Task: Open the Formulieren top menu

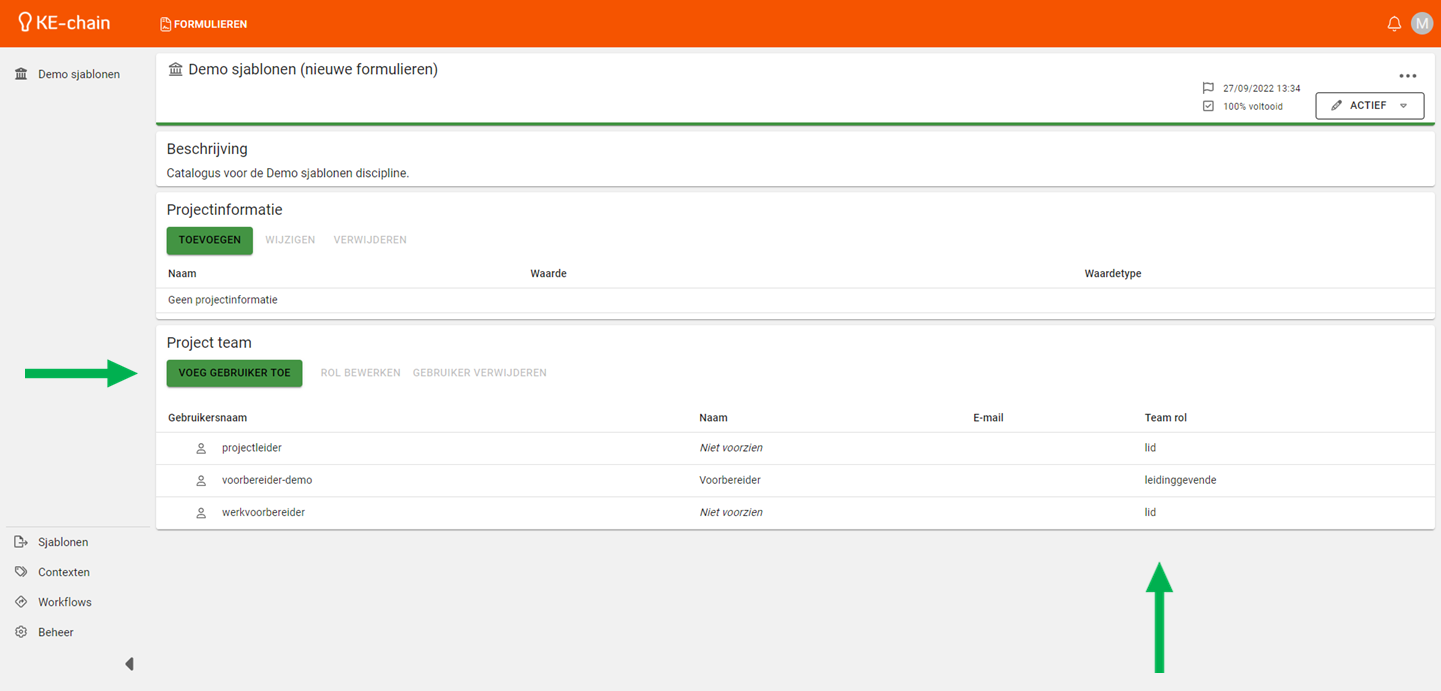Action: (x=204, y=24)
